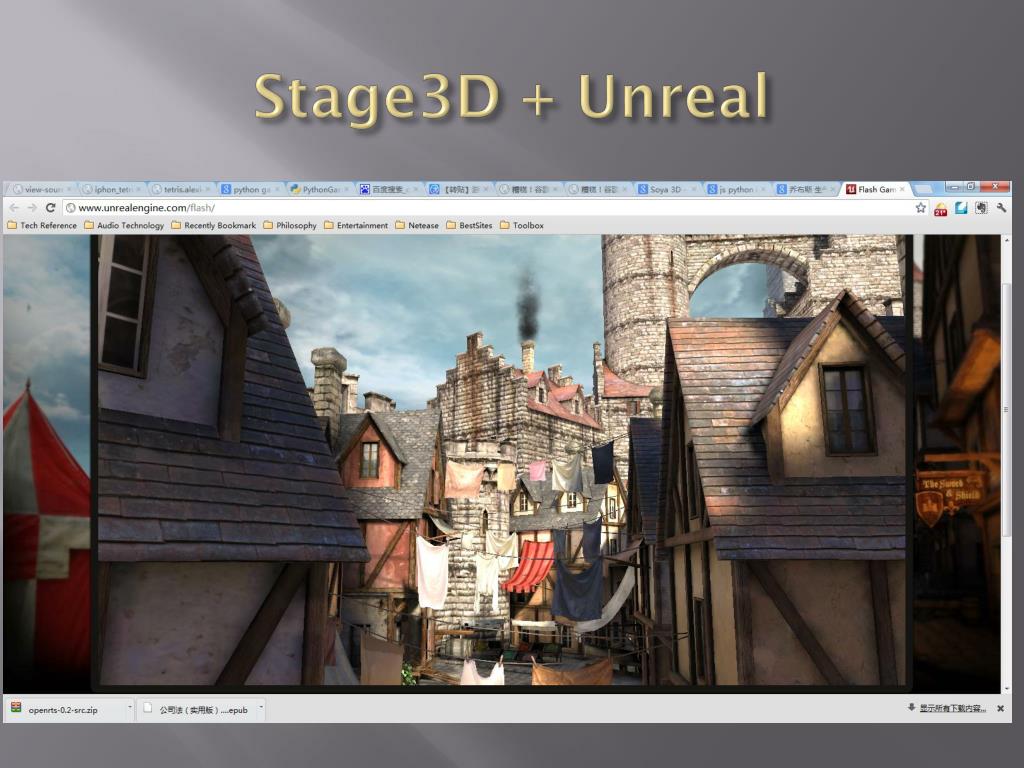Open the Chrome wrench settings menu
This screenshot has width=1024, height=768.
[1001, 208]
